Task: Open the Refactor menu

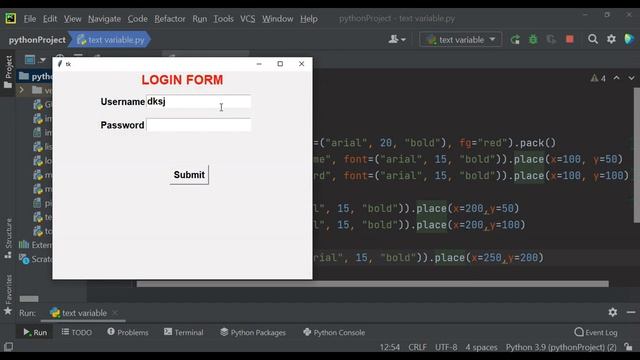Action: click(x=170, y=19)
